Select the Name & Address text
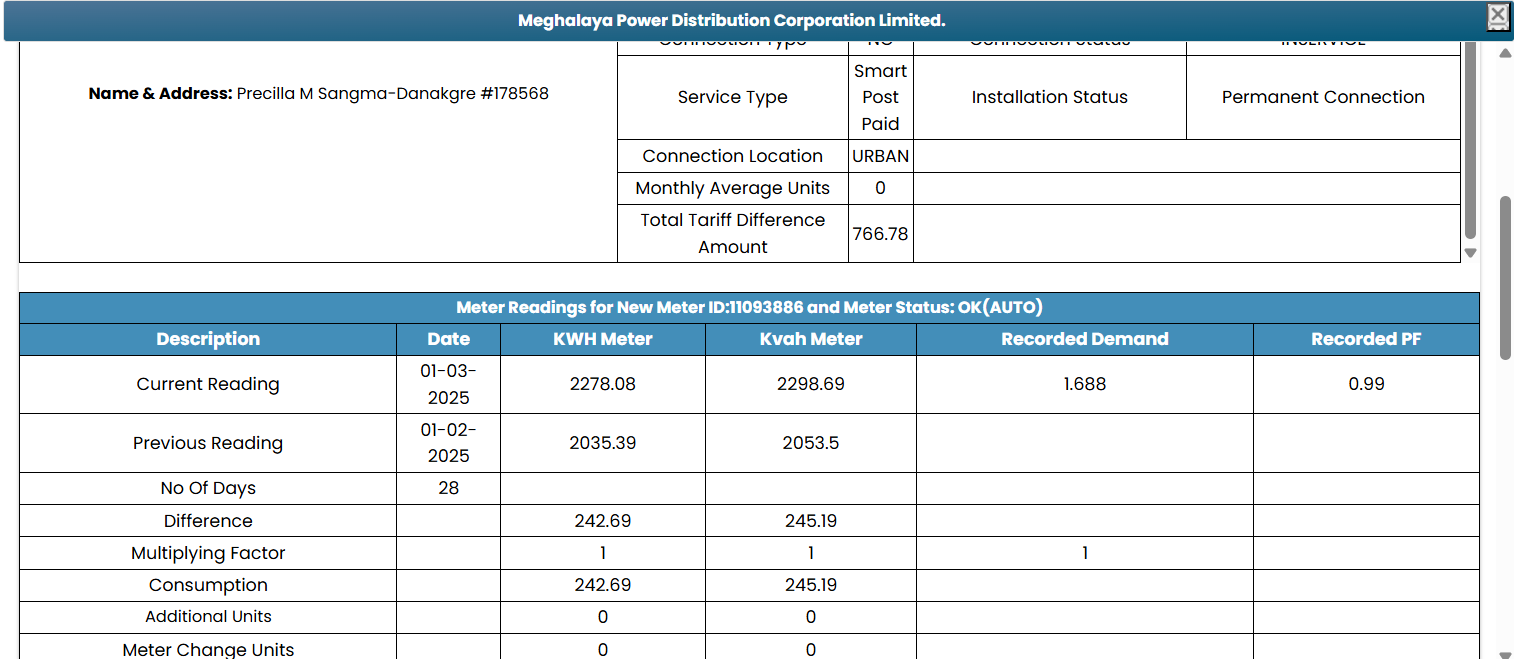 click(x=318, y=93)
